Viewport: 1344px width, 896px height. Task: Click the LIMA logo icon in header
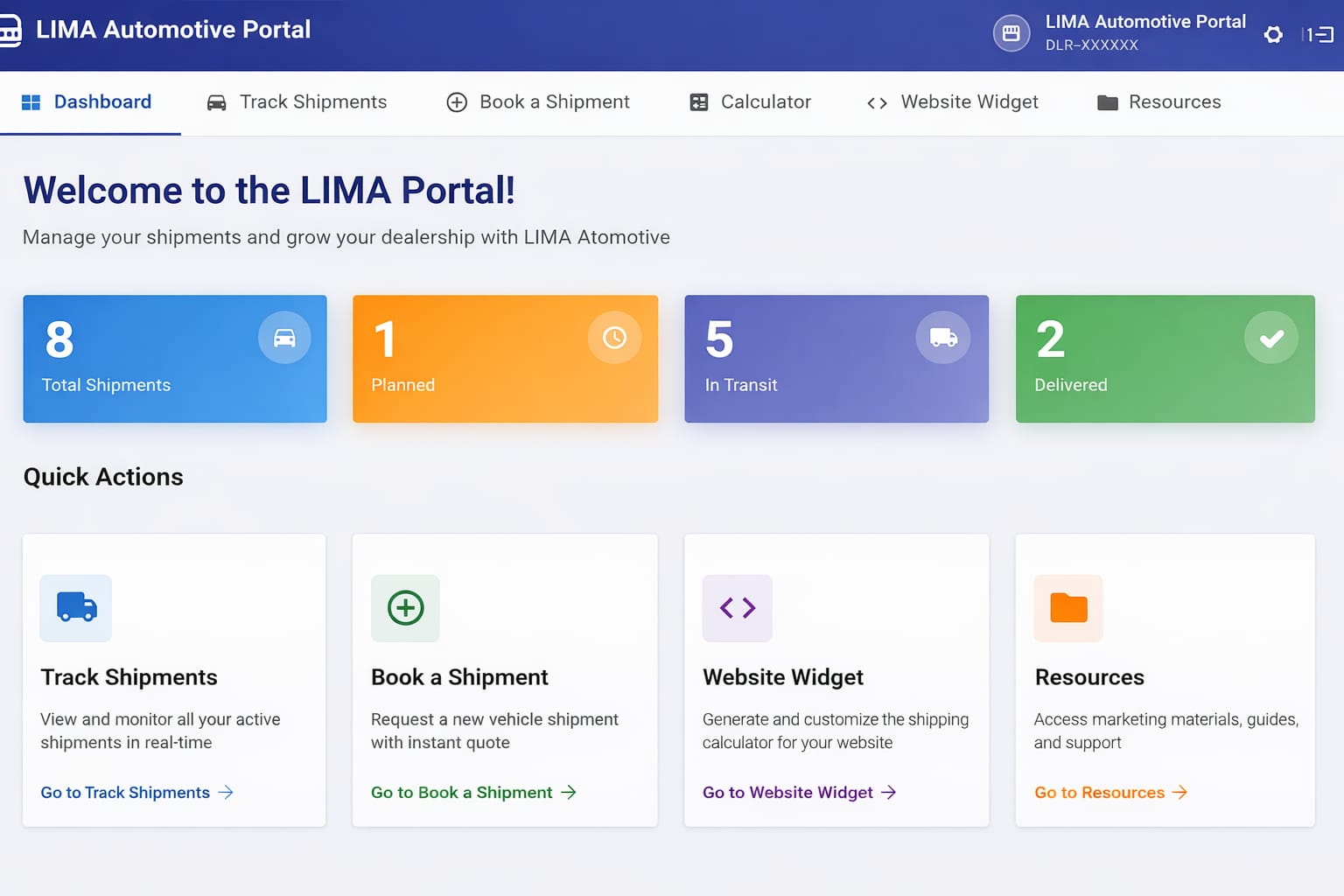coord(10,31)
